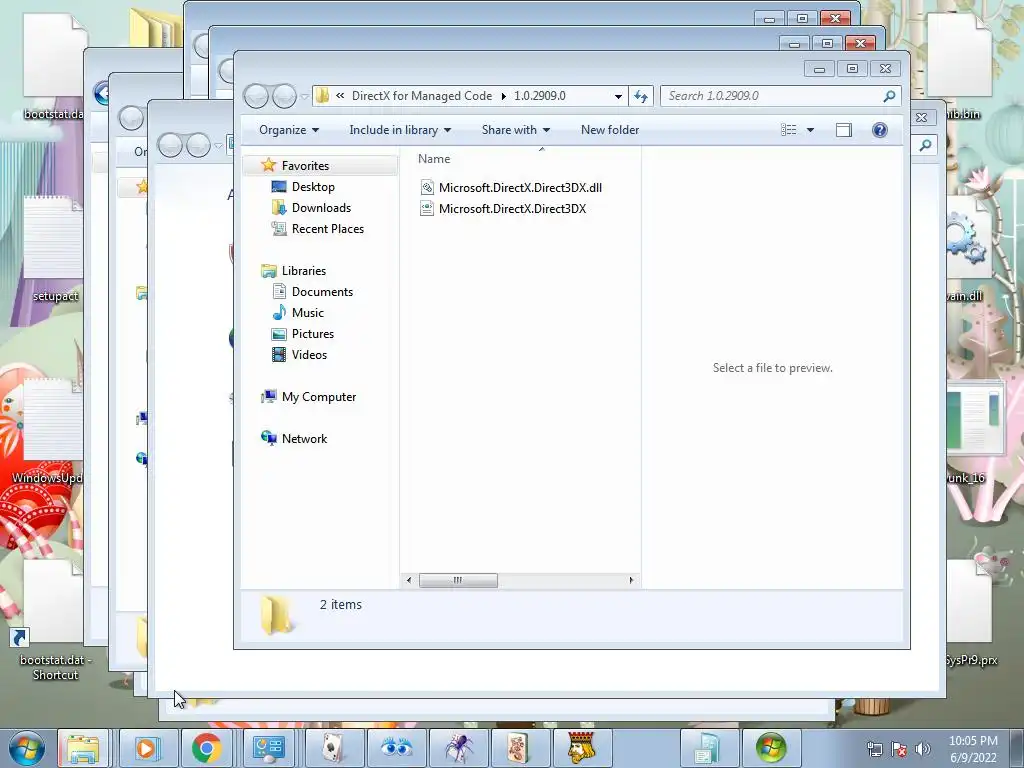Open Microsoft.DirectX.Direct3DX.dll file icon

(426, 187)
